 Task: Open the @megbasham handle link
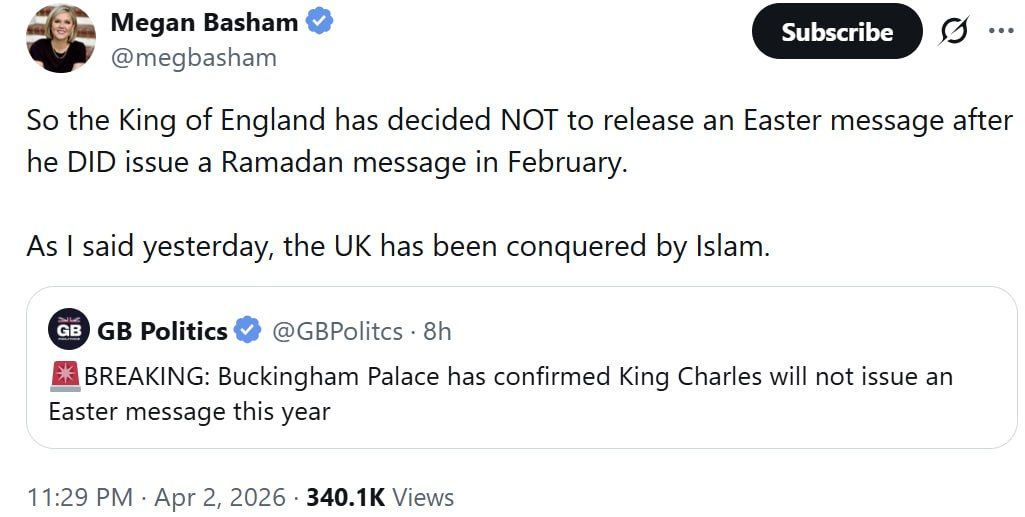tap(193, 57)
